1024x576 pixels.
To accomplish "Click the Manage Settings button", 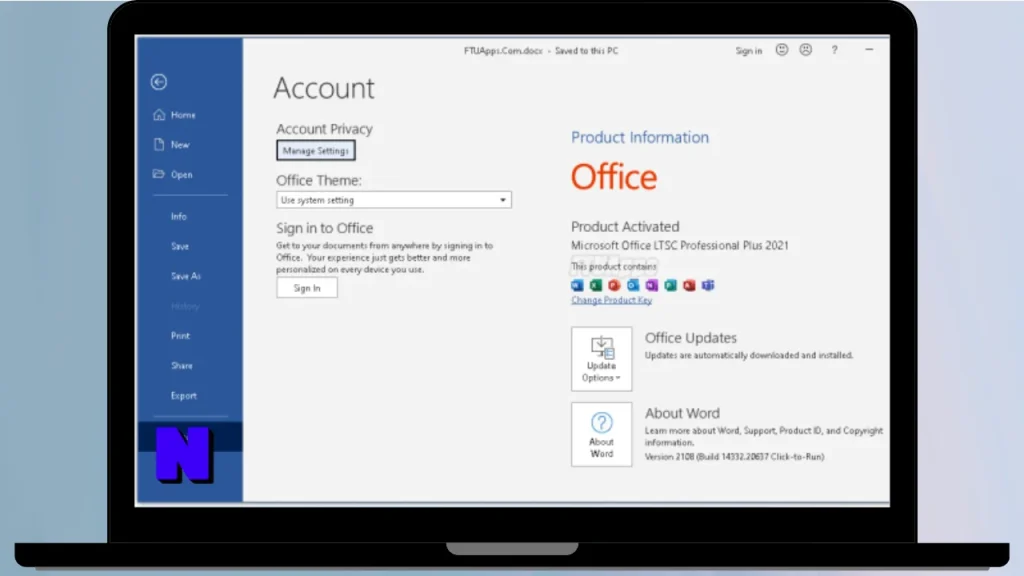I will click(x=316, y=150).
